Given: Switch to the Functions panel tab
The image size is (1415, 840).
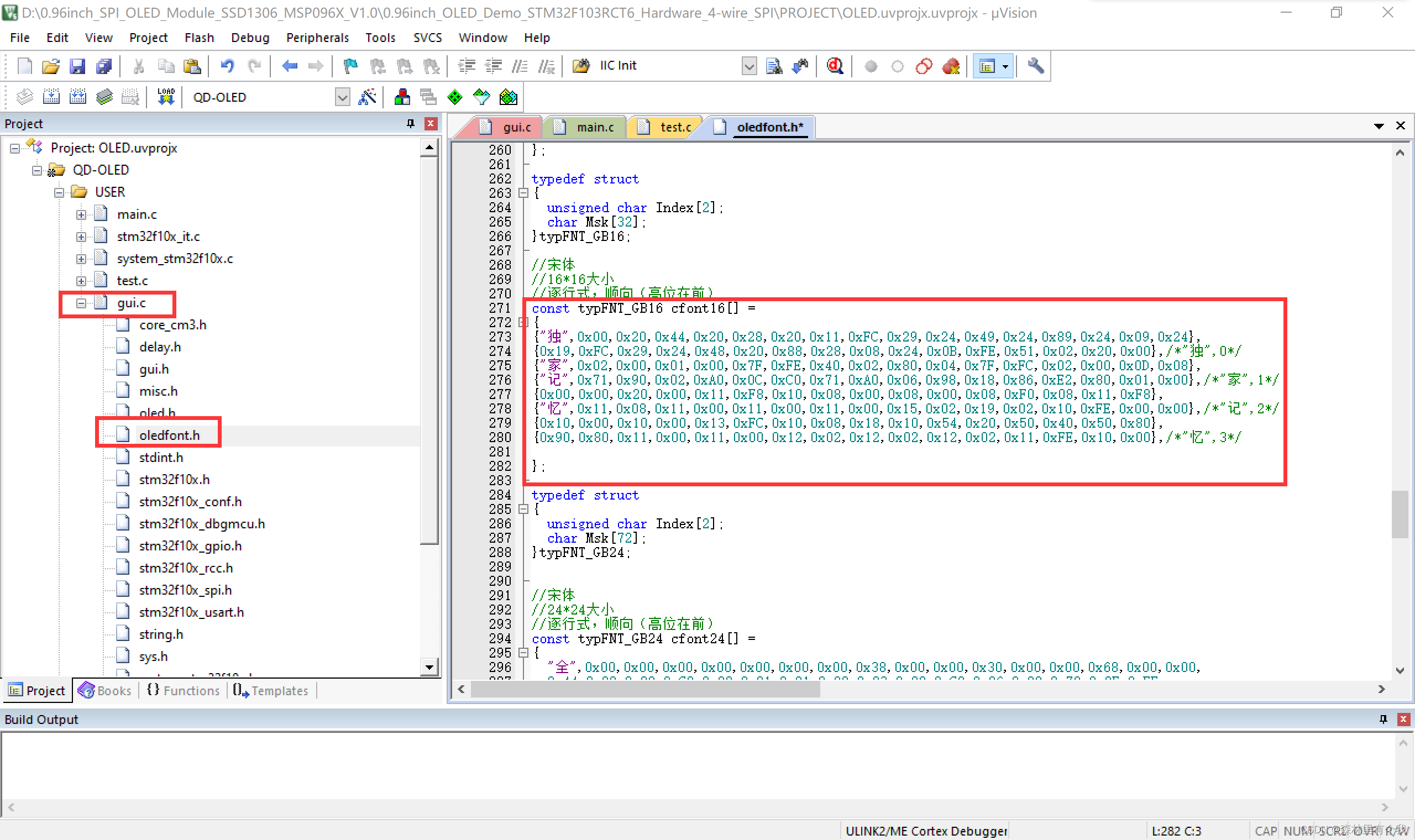Looking at the screenshot, I should pos(184,690).
